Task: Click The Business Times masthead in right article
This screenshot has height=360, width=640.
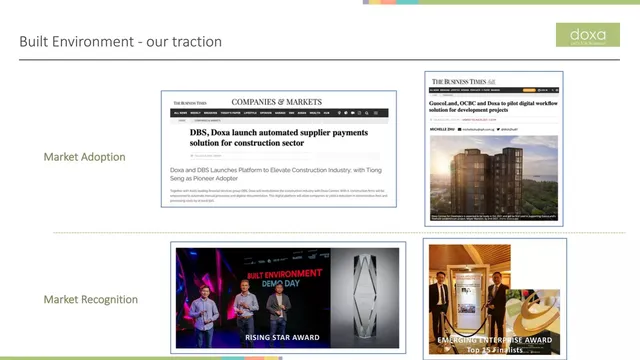Action: pyautogui.click(x=463, y=82)
